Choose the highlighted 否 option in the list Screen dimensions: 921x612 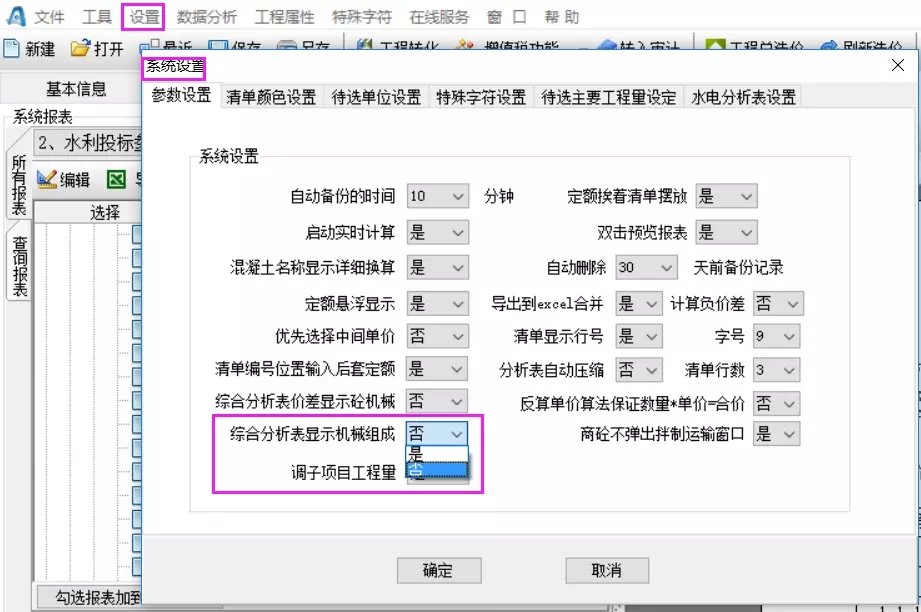(x=436, y=469)
